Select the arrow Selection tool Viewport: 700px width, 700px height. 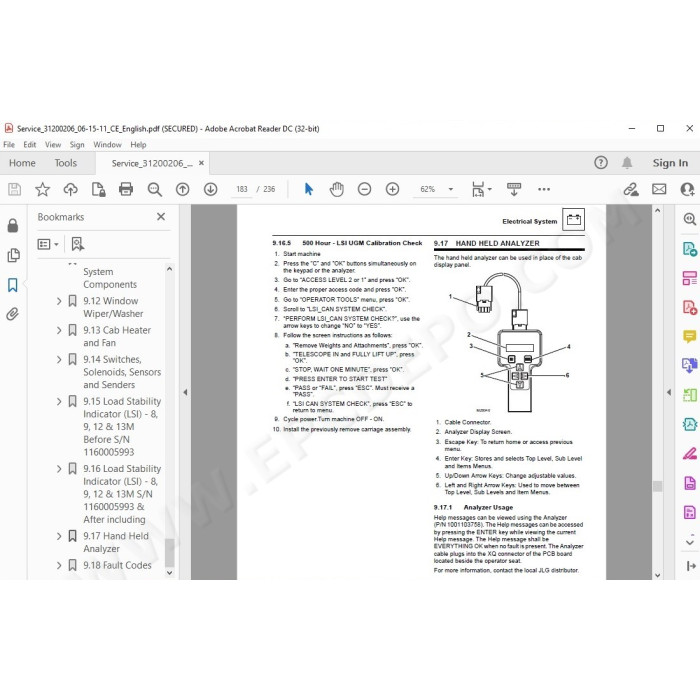coord(308,189)
